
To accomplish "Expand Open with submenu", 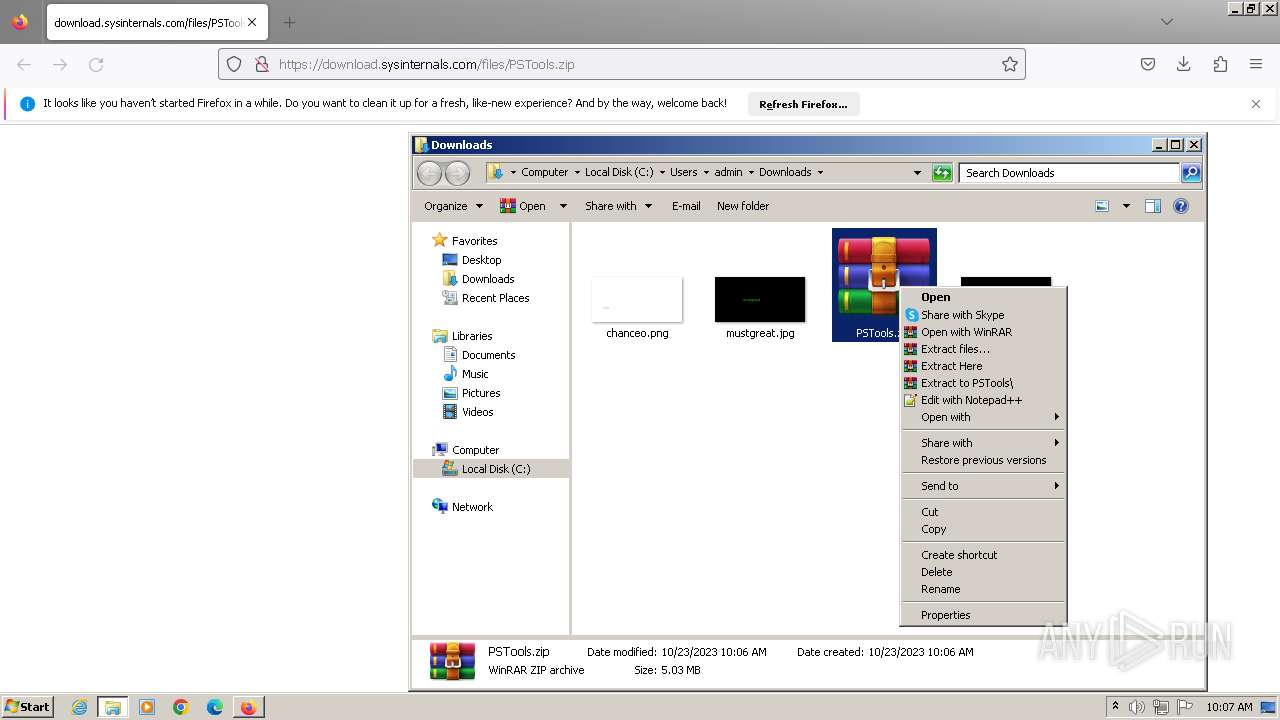I will 983,417.
